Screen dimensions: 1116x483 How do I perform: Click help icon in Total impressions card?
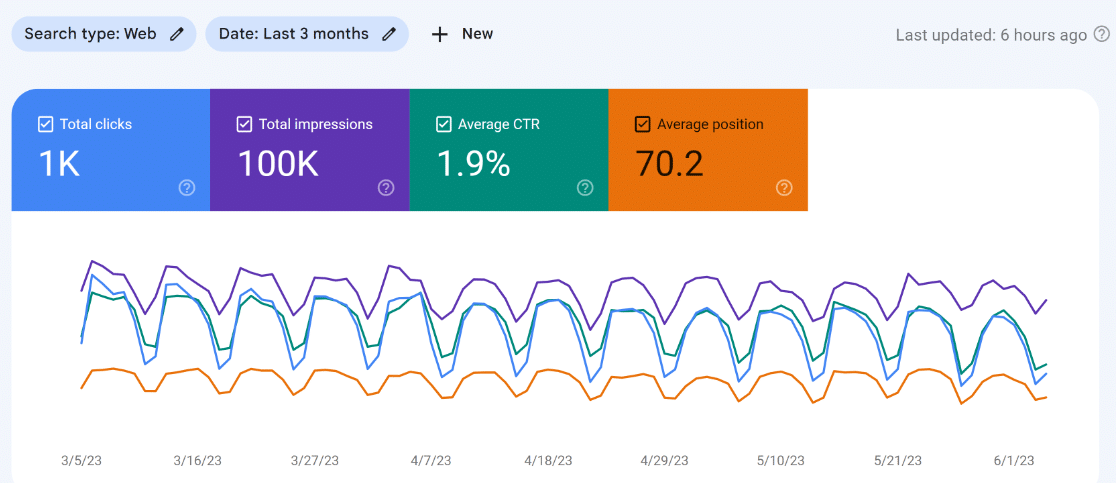pyautogui.click(x=386, y=188)
